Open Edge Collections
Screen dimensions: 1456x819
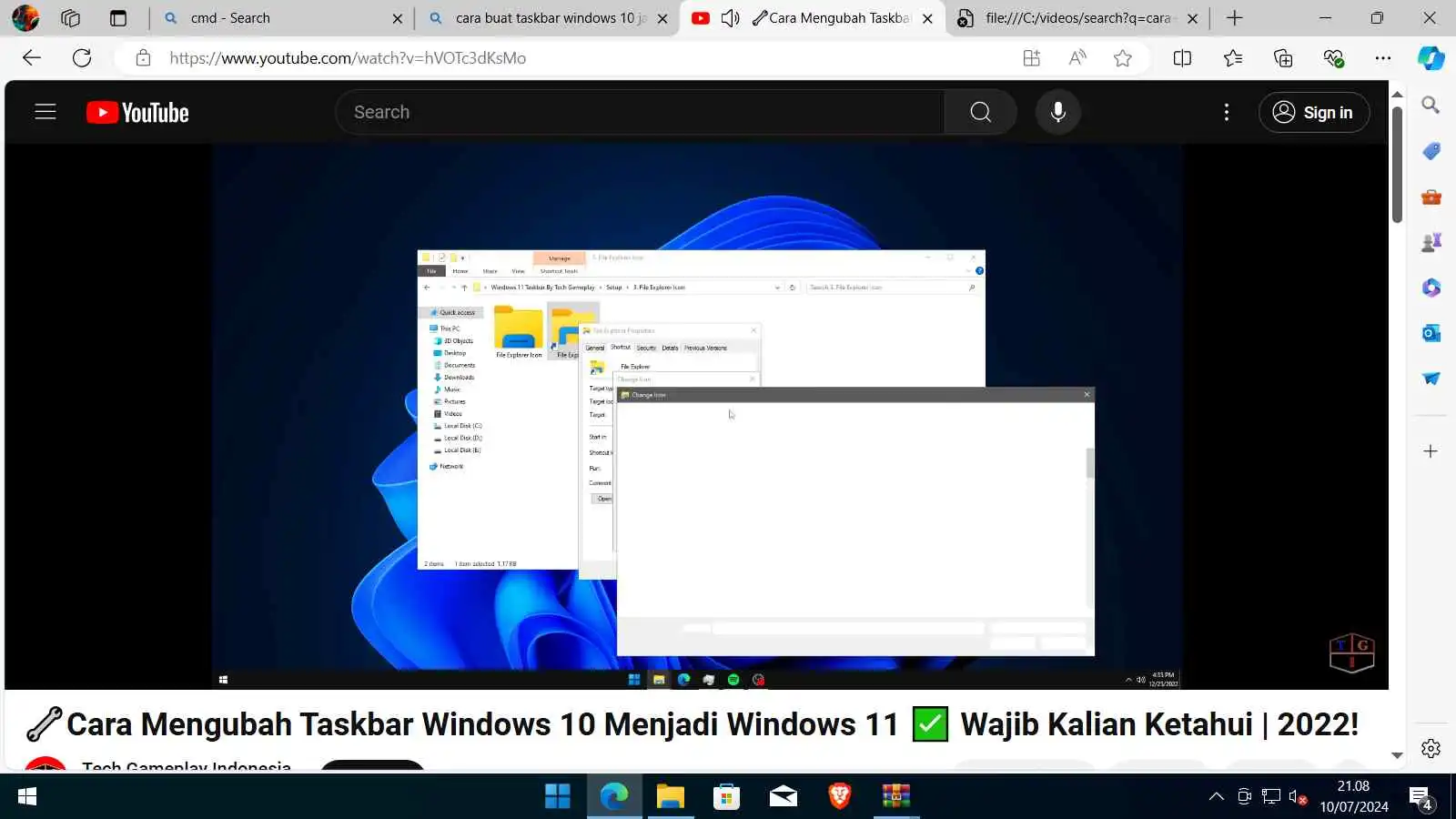click(x=1283, y=58)
